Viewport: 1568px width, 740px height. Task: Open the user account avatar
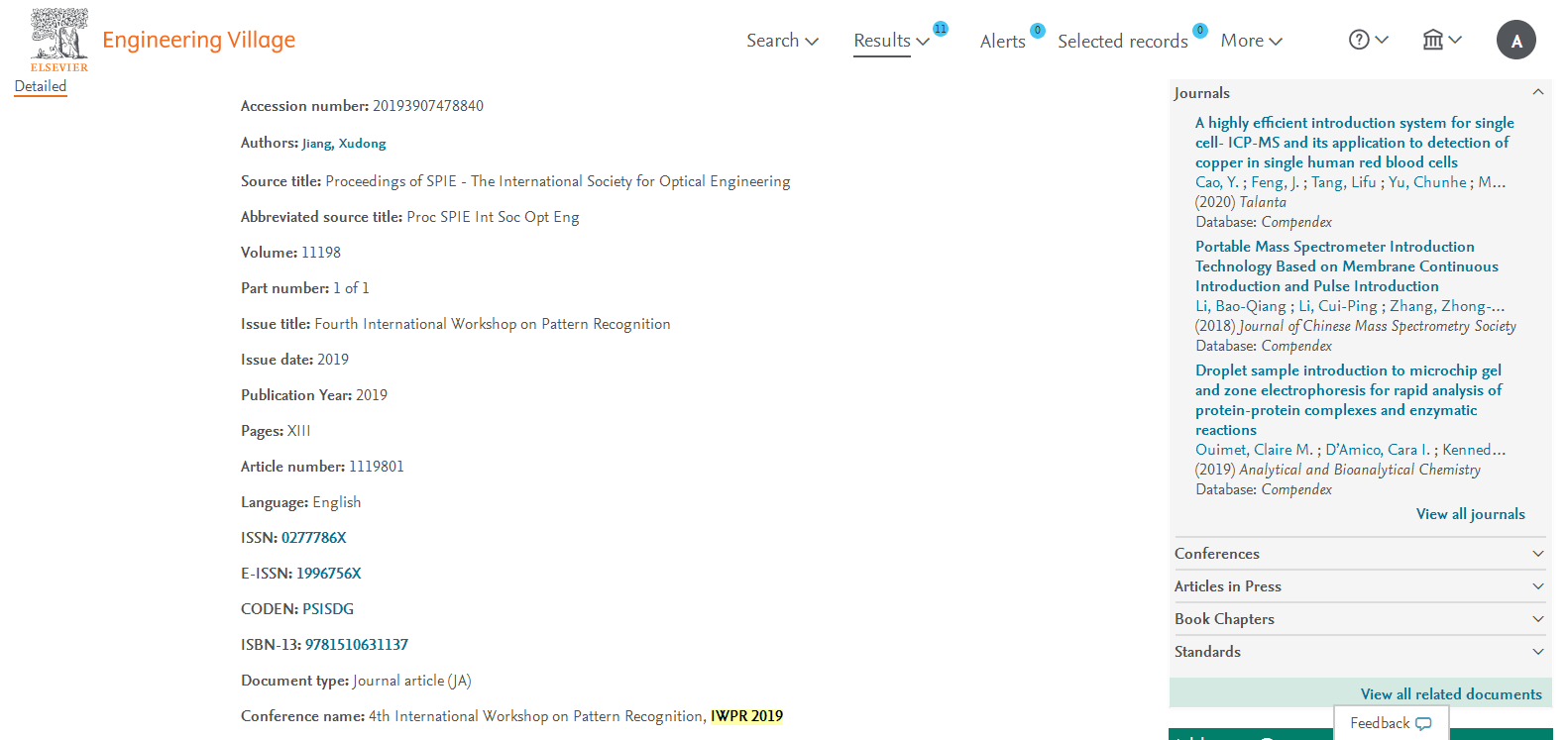(x=1515, y=41)
